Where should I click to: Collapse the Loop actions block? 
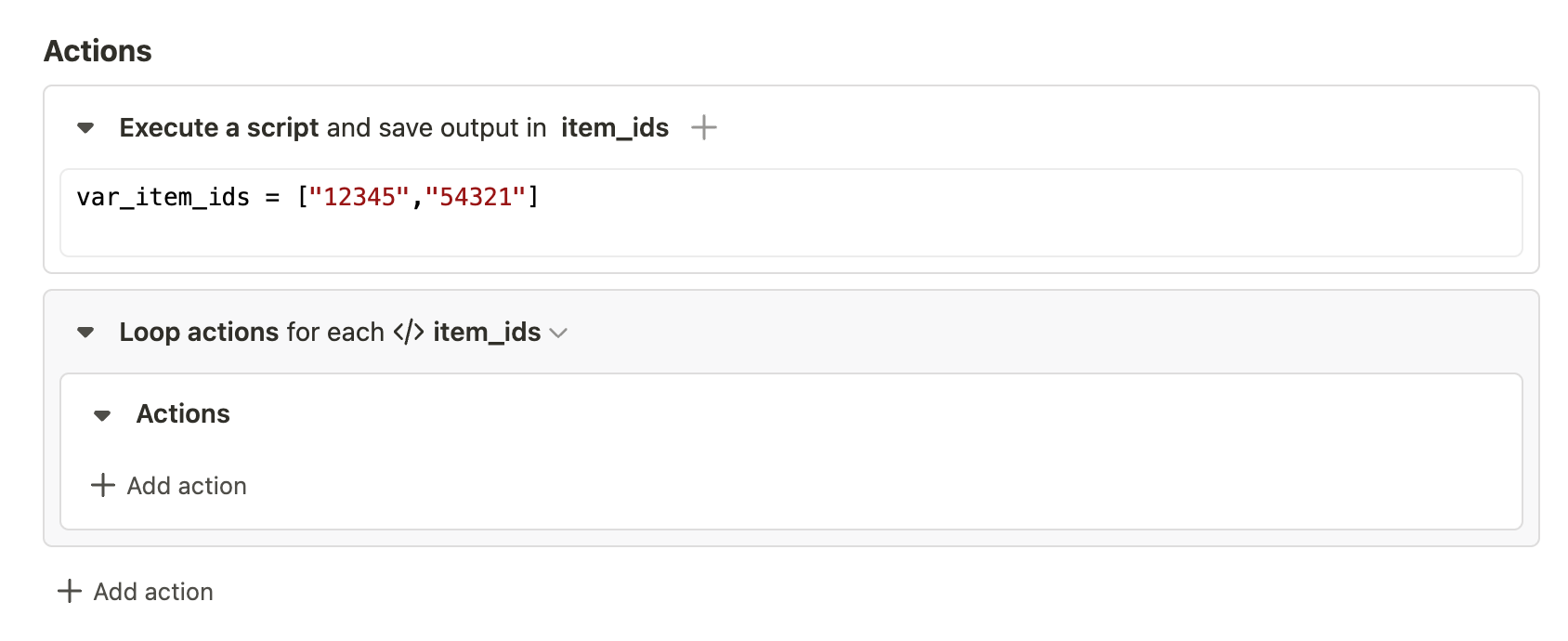[86, 332]
